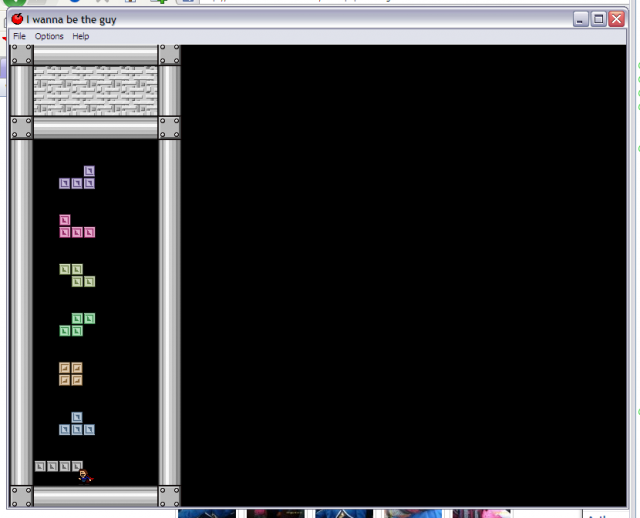Screen dimensions: 640x518
Task: Maximize the I wanna be the guy window
Action: pyautogui.click(x=598, y=19)
